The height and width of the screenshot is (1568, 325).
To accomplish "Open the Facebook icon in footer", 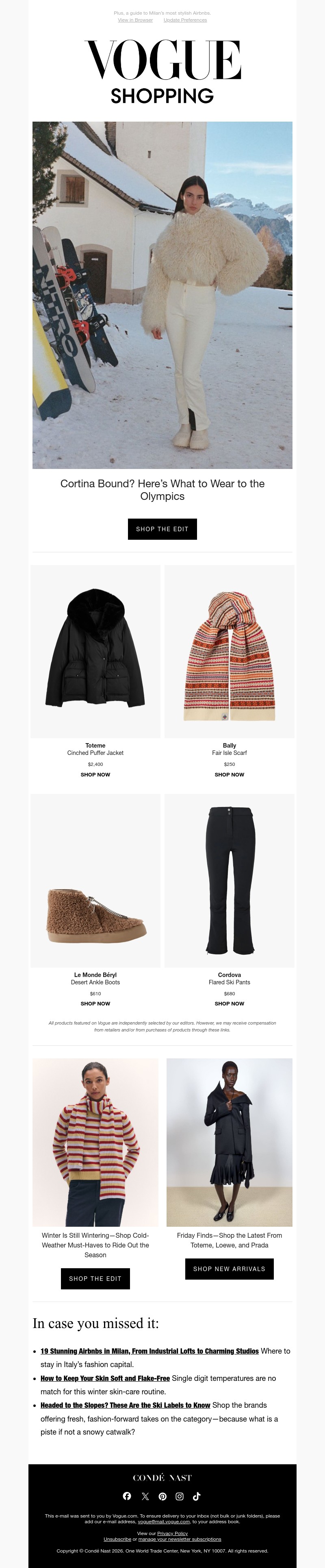I will 127,1496.
